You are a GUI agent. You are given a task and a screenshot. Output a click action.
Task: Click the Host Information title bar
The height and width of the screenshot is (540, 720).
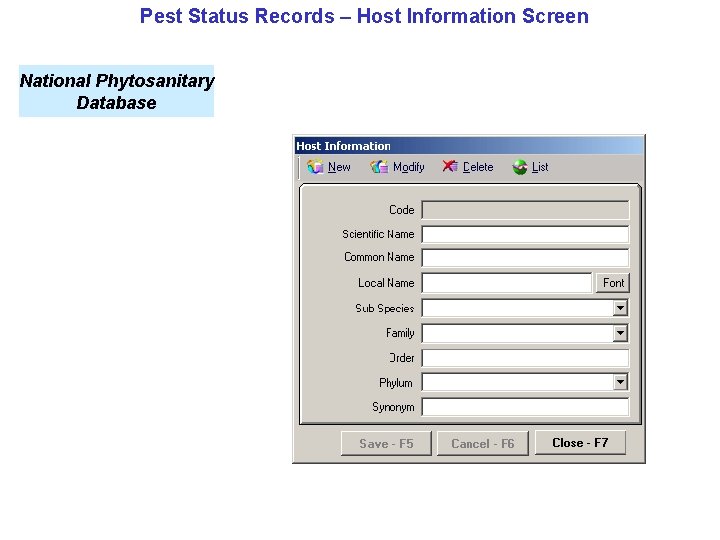[469, 146]
